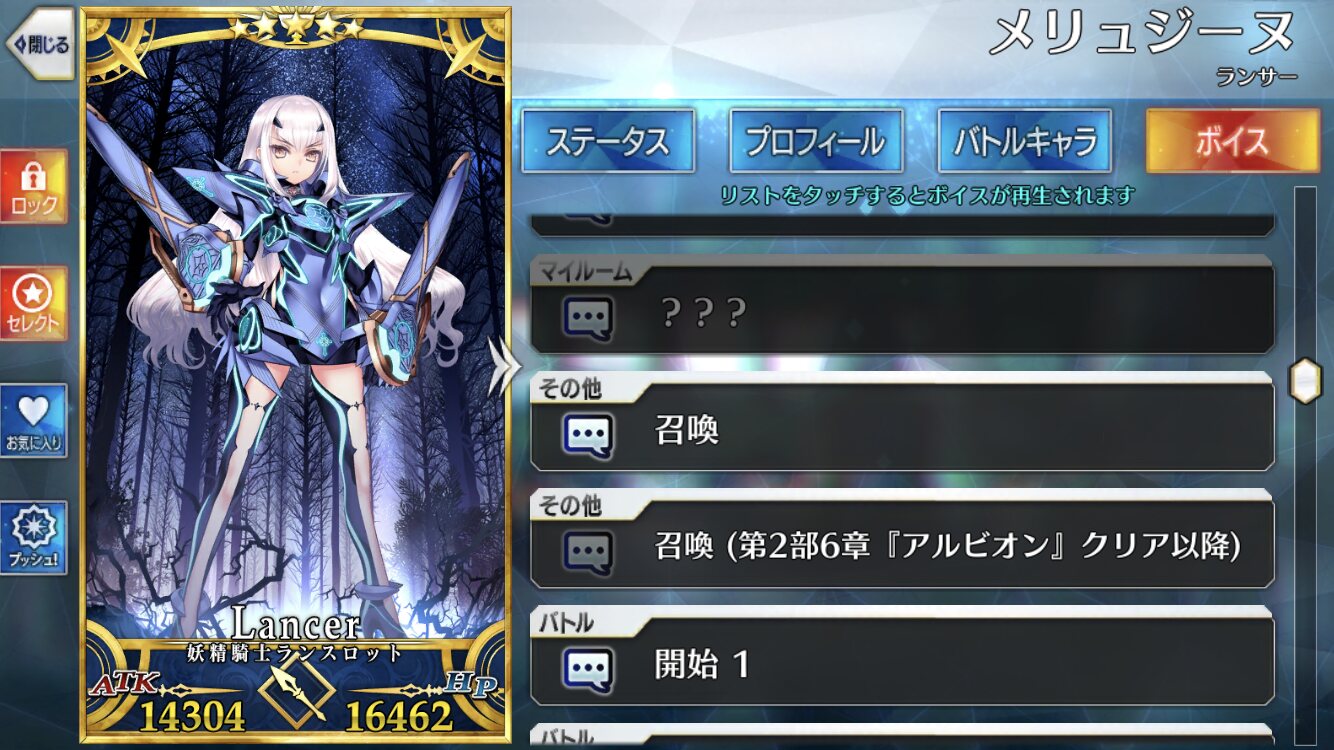Toggle the お気に入り favorite heart button
The height and width of the screenshot is (750, 1334).
[34, 421]
